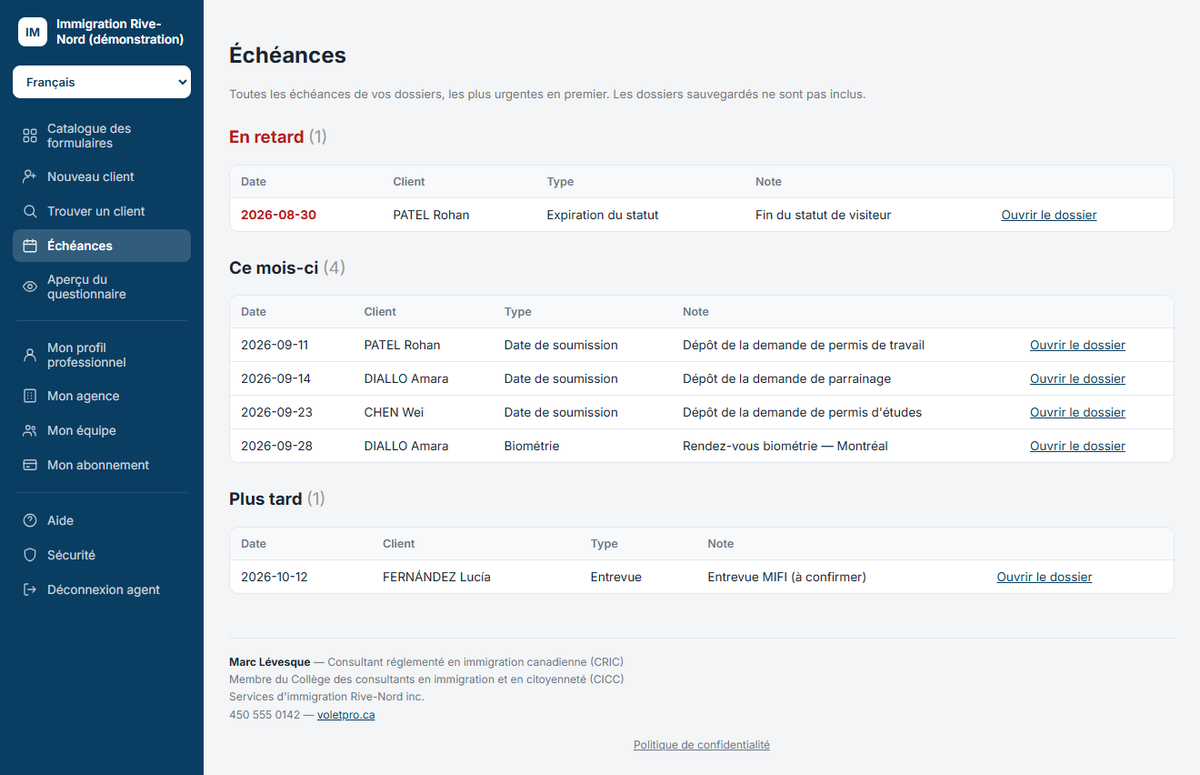Click the Ce mois-ci section heading
The image size is (1200, 775).
coord(287,268)
